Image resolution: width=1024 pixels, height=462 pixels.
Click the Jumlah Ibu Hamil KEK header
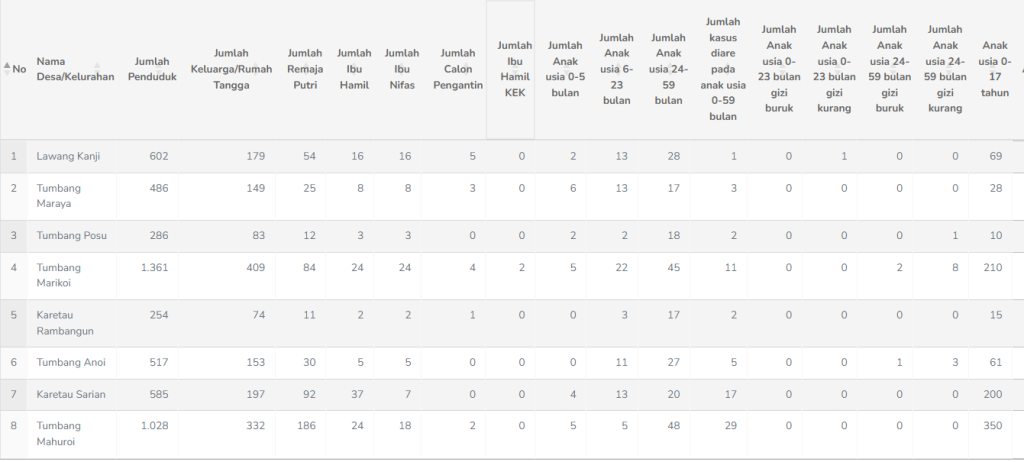tap(510, 69)
